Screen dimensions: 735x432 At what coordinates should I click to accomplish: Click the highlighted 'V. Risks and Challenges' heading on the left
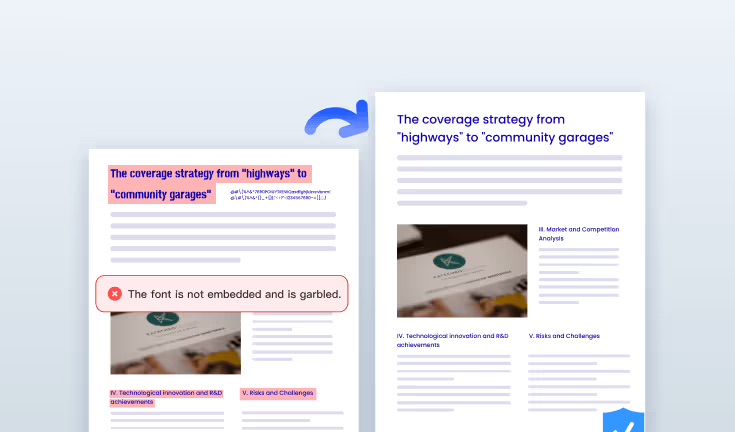point(278,393)
